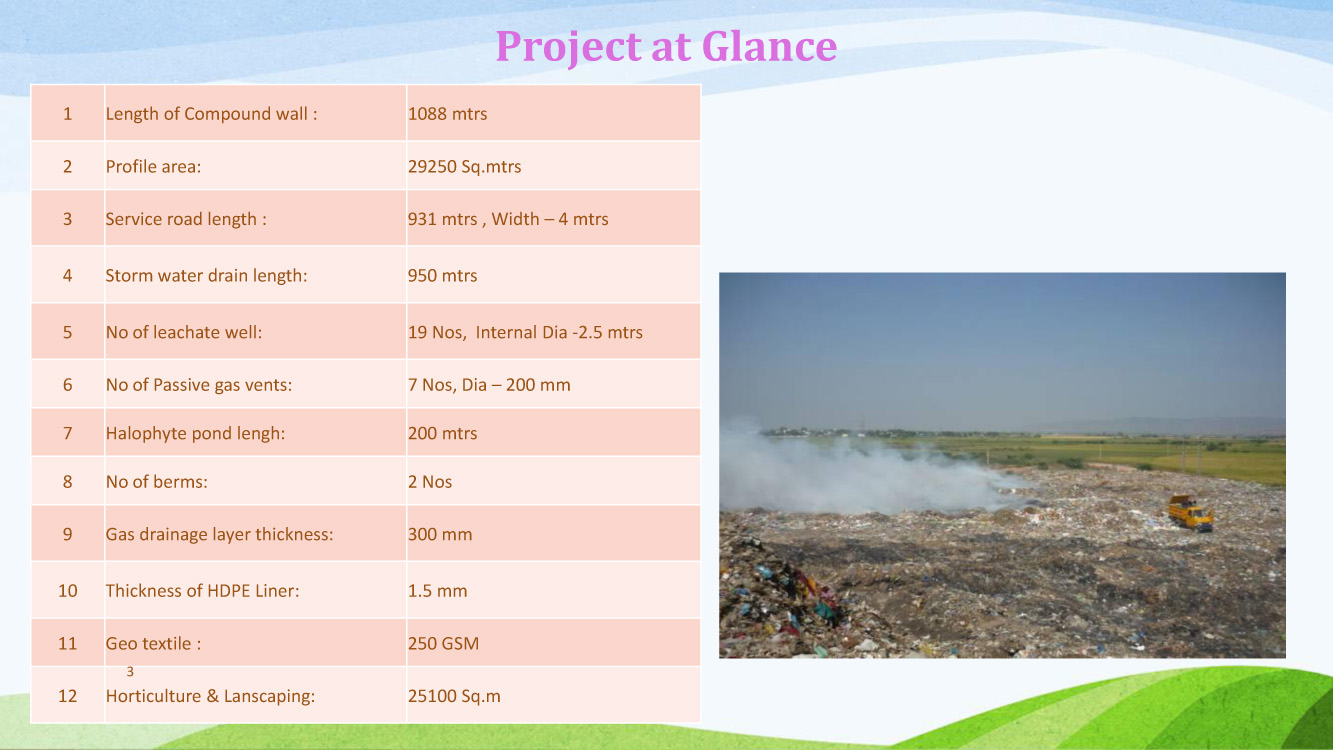Select the "25100 Sq.m" value cell

553,695
